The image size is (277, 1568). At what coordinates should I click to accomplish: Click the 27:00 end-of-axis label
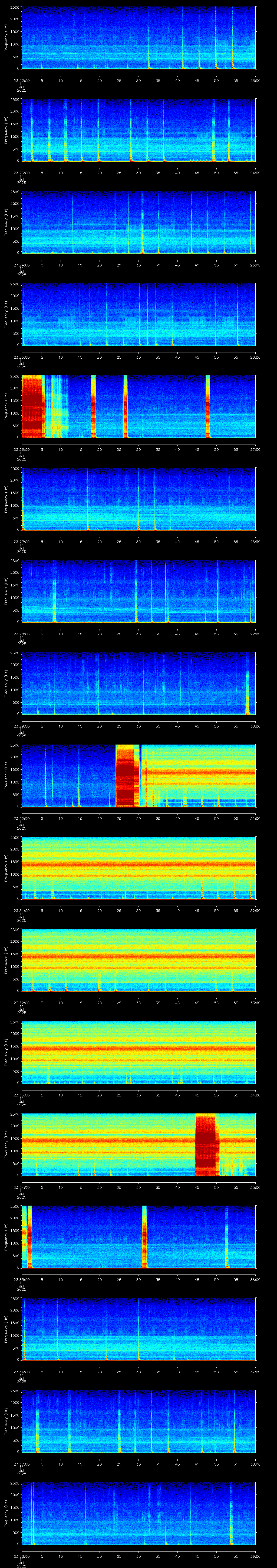click(x=255, y=449)
